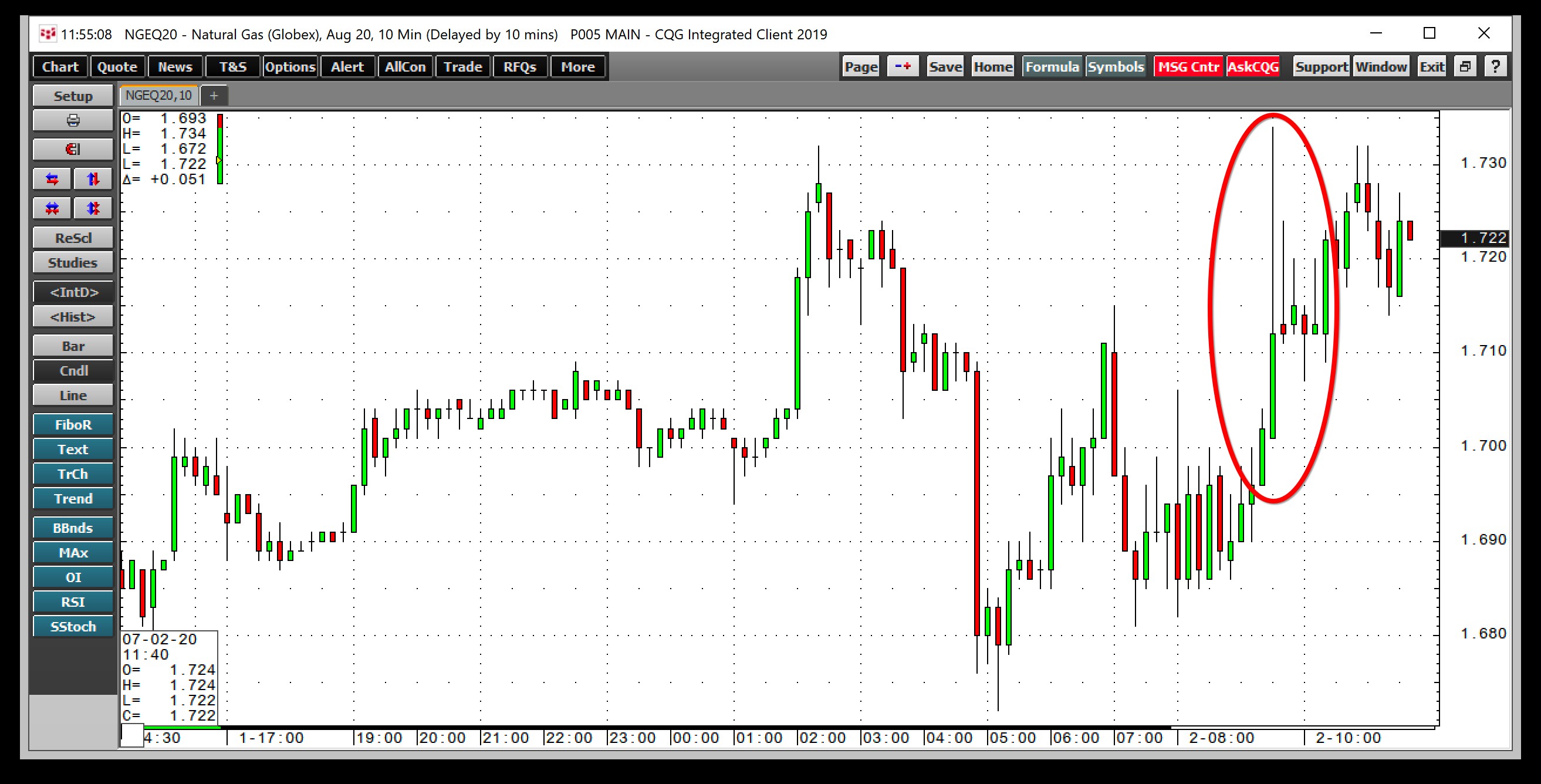
Task: Click the ReScl rescale button
Action: [73, 238]
